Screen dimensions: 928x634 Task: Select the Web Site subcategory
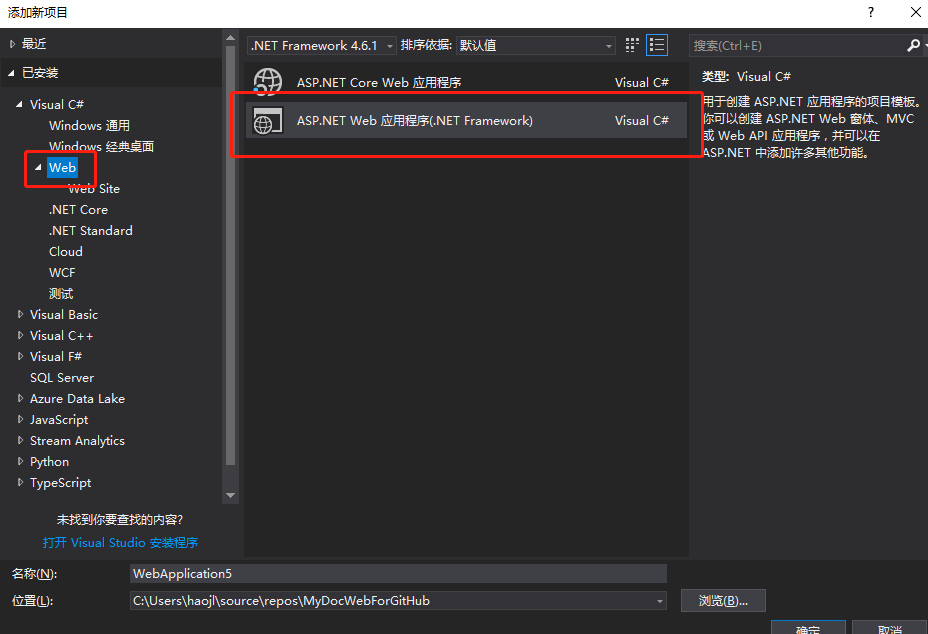tap(94, 189)
